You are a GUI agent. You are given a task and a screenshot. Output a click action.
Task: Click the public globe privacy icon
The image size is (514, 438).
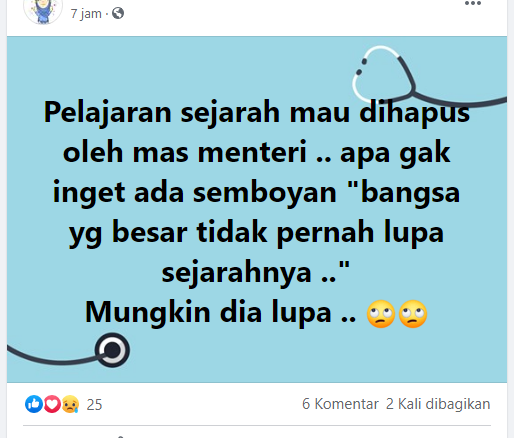(x=118, y=13)
